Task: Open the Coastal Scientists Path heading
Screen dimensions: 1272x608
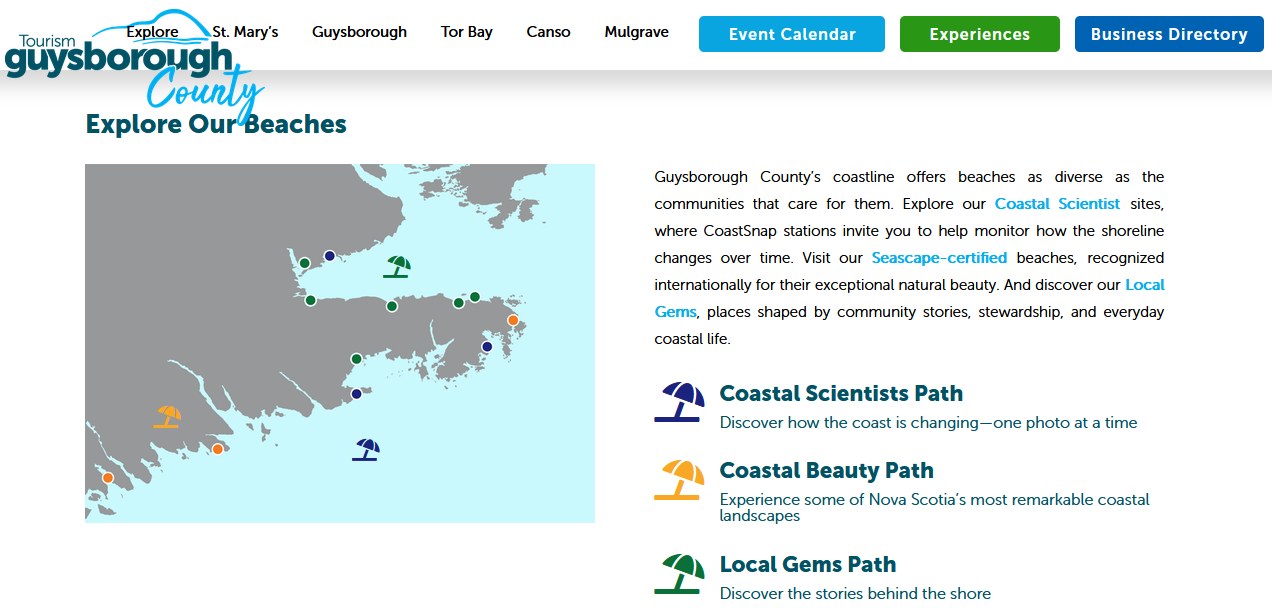Action: (841, 394)
